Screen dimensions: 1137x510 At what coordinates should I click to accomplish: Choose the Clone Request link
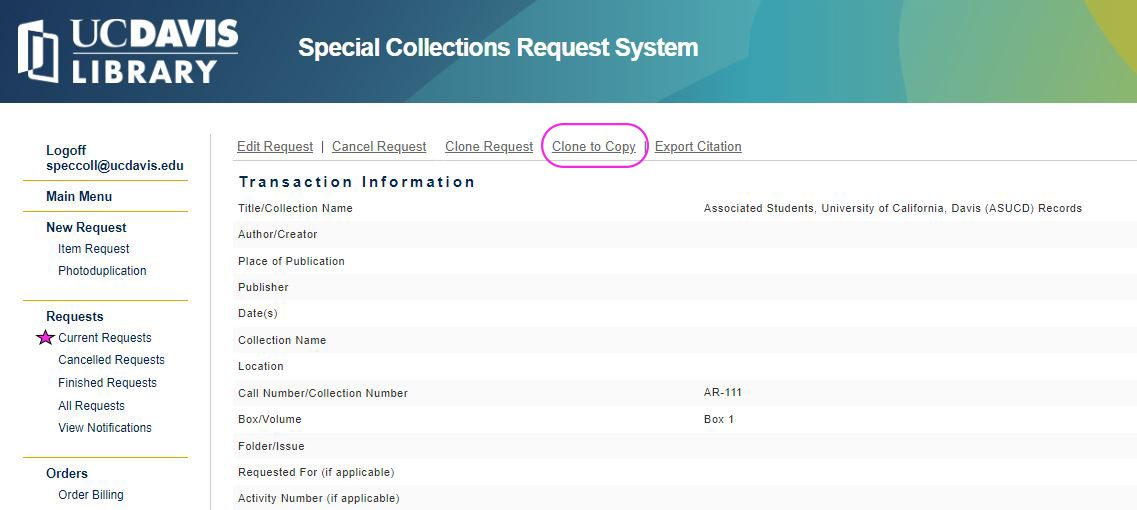(489, 147)
